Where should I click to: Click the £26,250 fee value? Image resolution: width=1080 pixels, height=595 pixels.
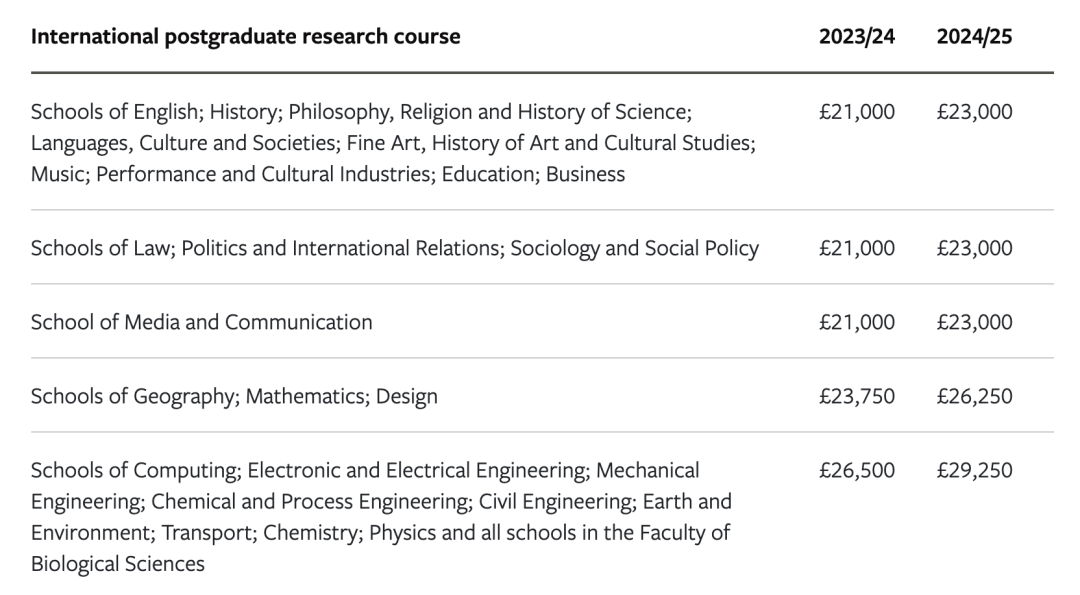(x=974, y=396)
